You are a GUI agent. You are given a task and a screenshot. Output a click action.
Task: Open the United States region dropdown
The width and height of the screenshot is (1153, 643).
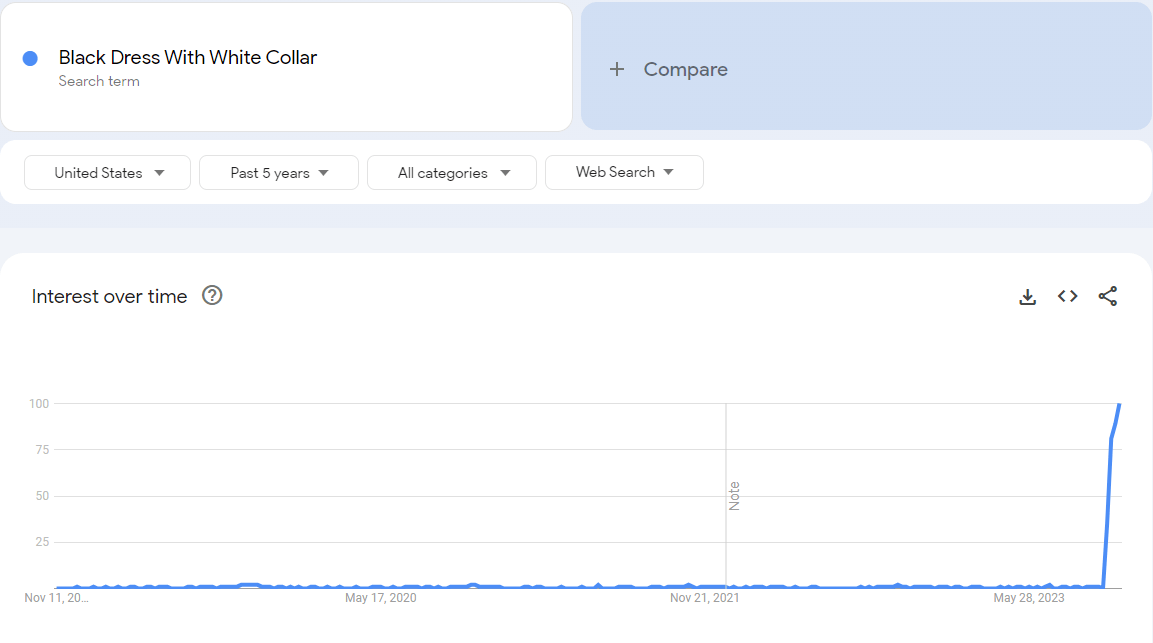107,173
